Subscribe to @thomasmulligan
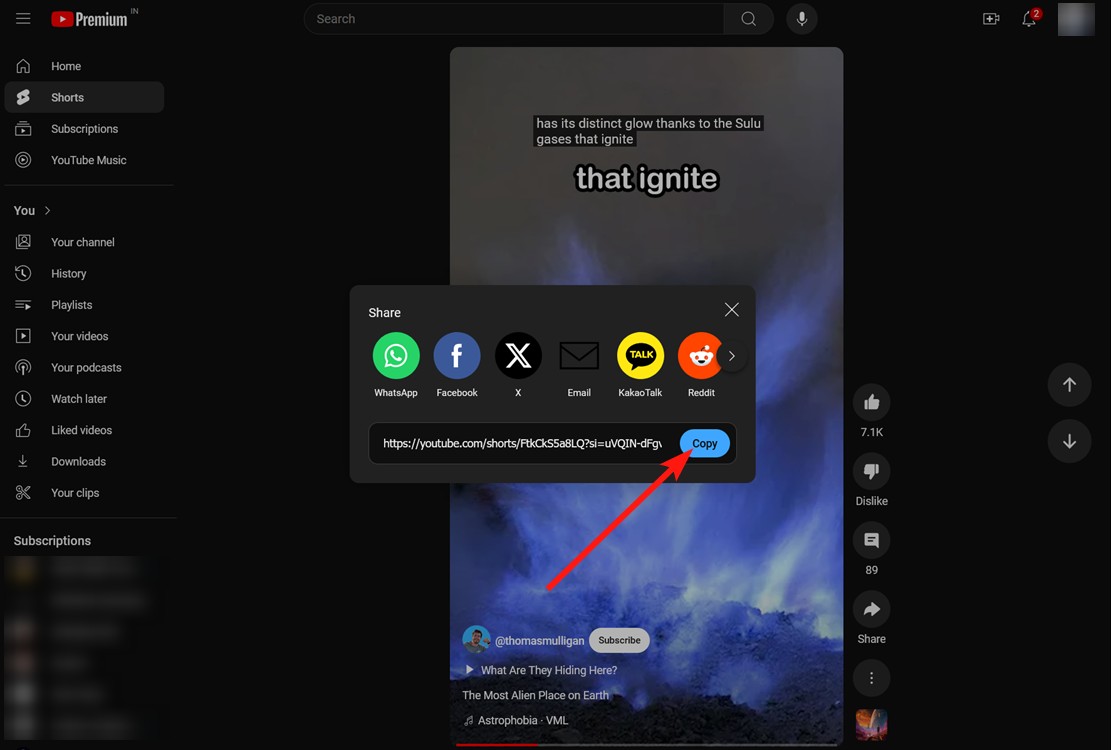Screen dimensions: 1111x750 click(x=618, y=640)
